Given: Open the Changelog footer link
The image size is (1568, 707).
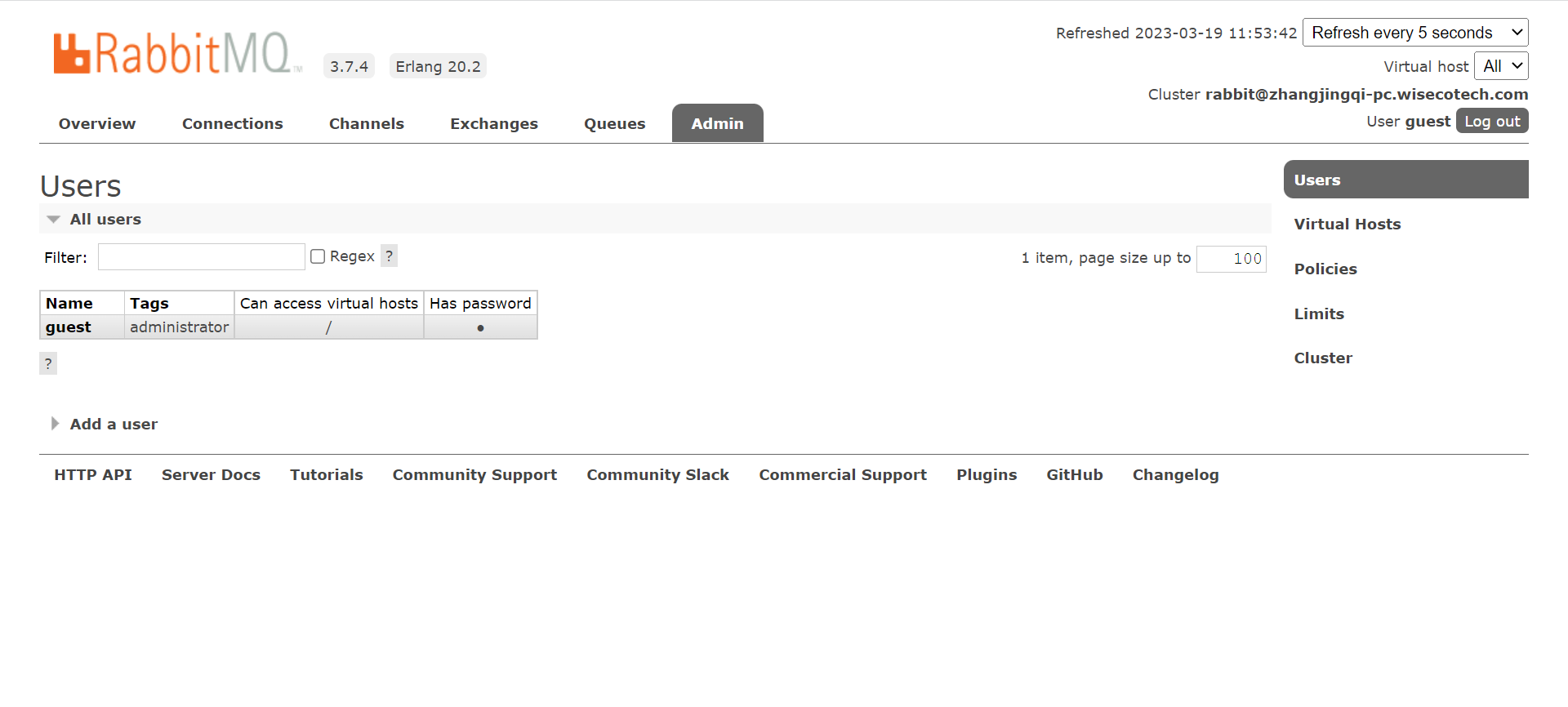Looking at the screenshot, I should pyautogui.click(x=1176, y=475).
